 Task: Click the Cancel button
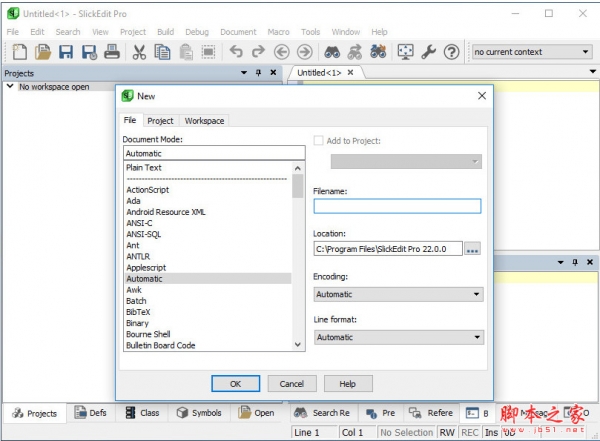tap(291, 383)
